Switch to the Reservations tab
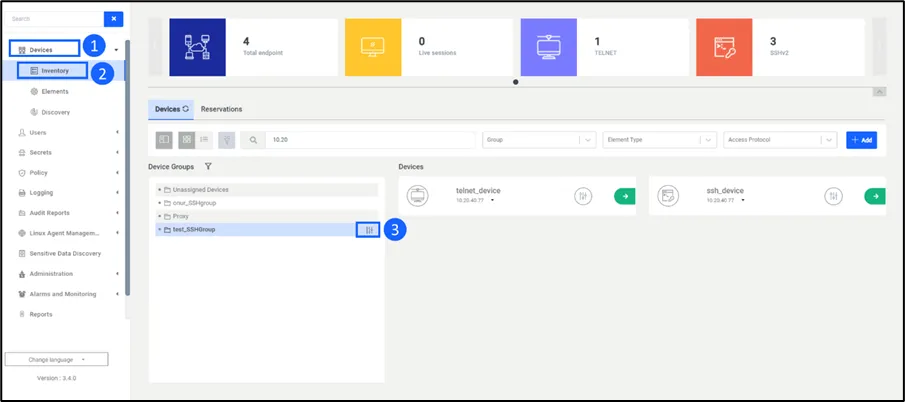This screenshot has width=905, height=402. pyautogui.click(x=222, y=109)
